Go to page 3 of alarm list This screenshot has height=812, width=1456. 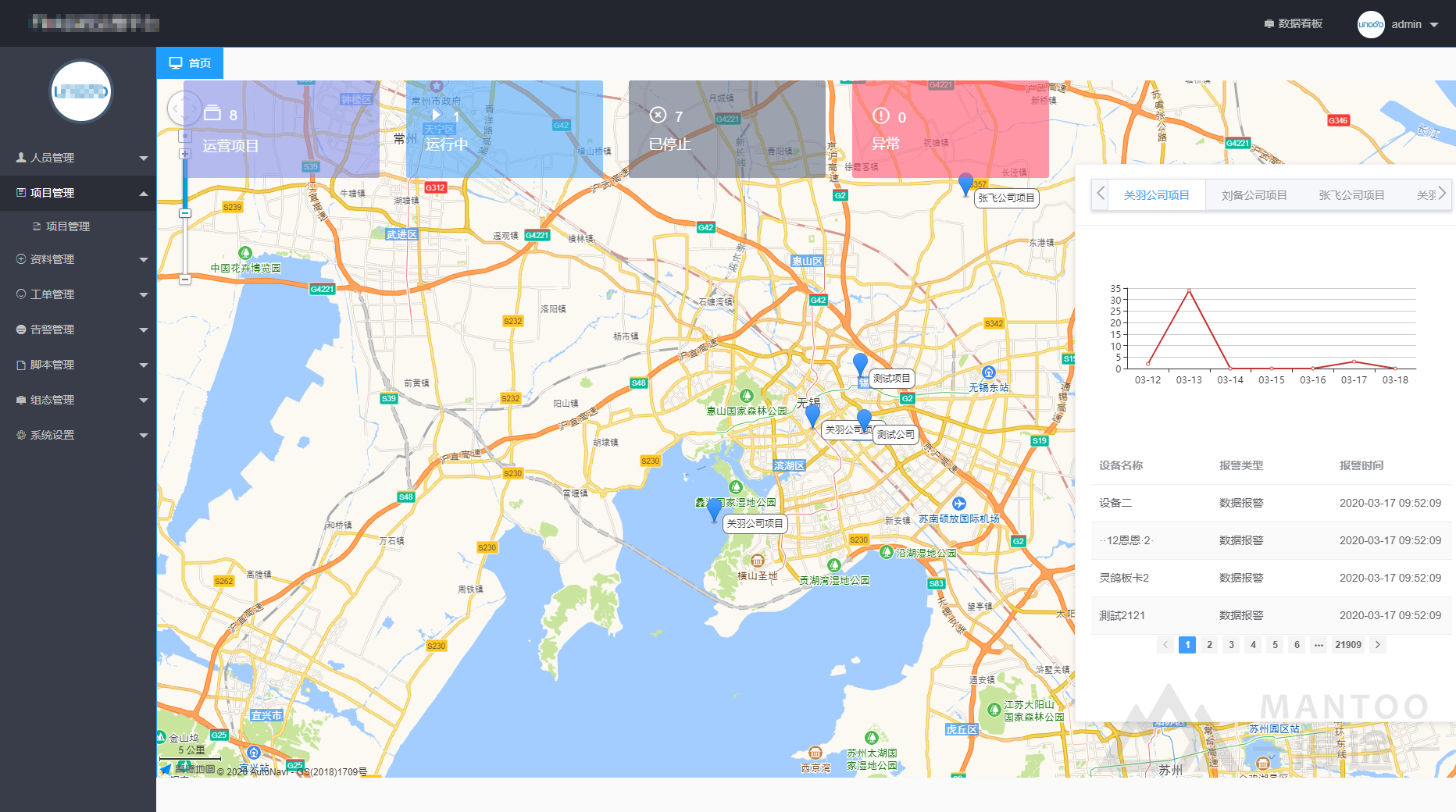tap(1231, 645)
